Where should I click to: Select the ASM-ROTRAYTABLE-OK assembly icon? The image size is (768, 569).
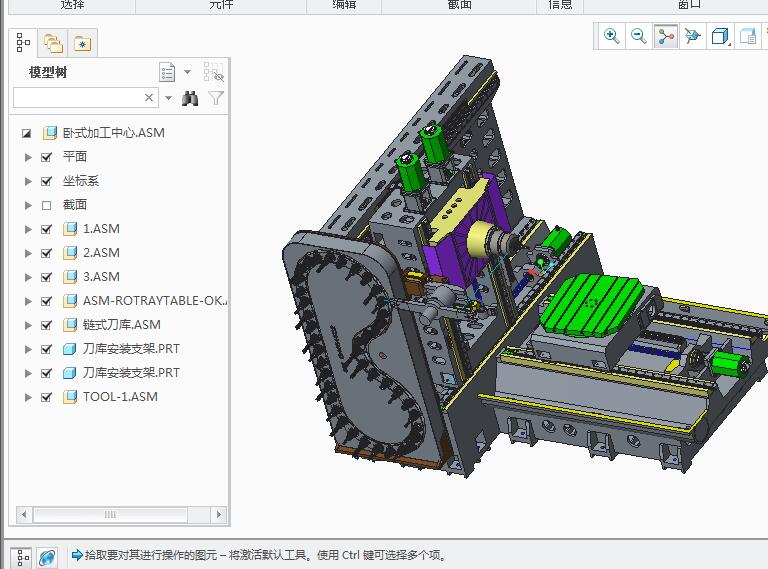tap(70, 301)
